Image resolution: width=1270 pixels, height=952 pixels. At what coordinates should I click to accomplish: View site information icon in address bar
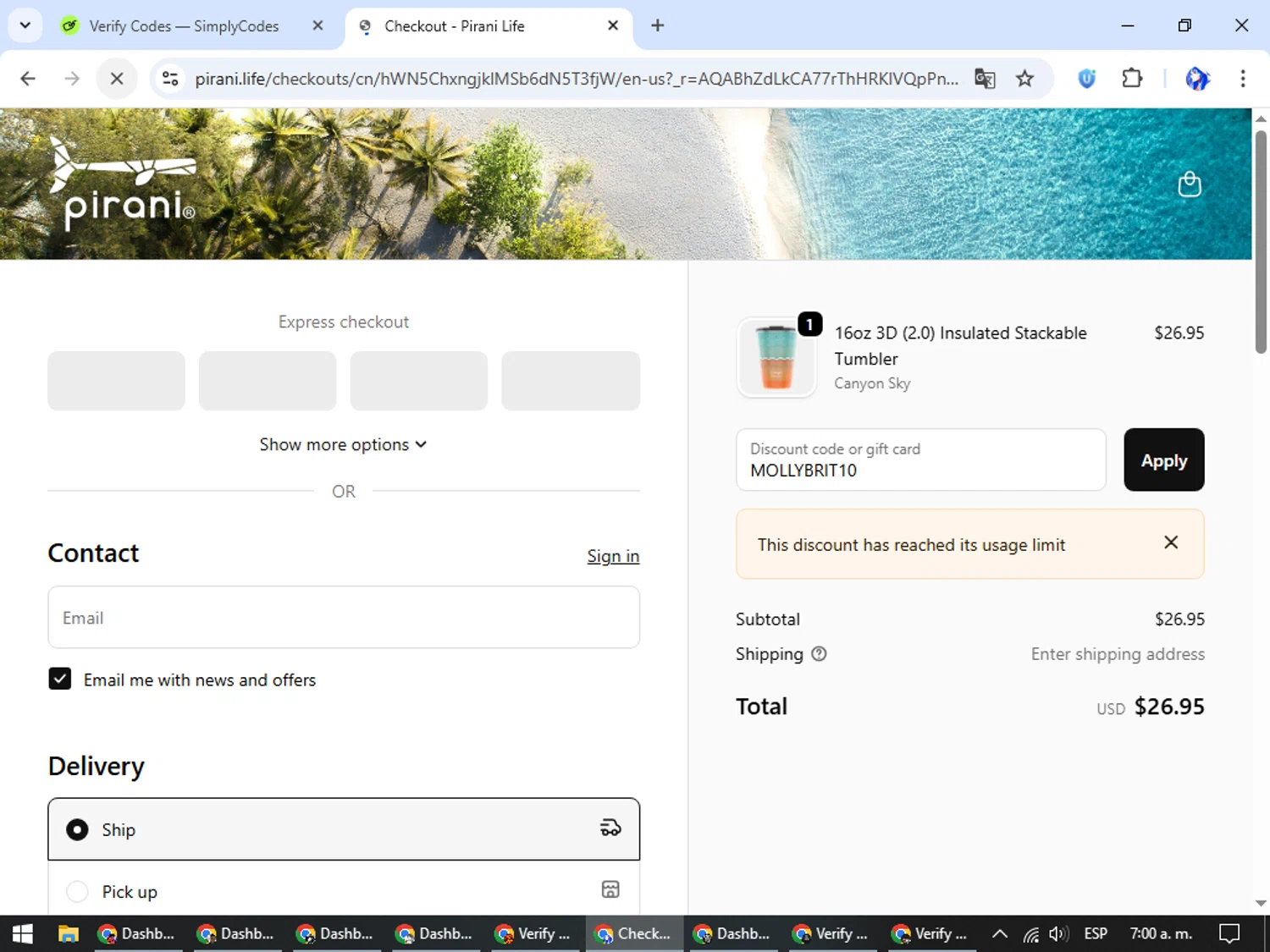pos(170,79)
